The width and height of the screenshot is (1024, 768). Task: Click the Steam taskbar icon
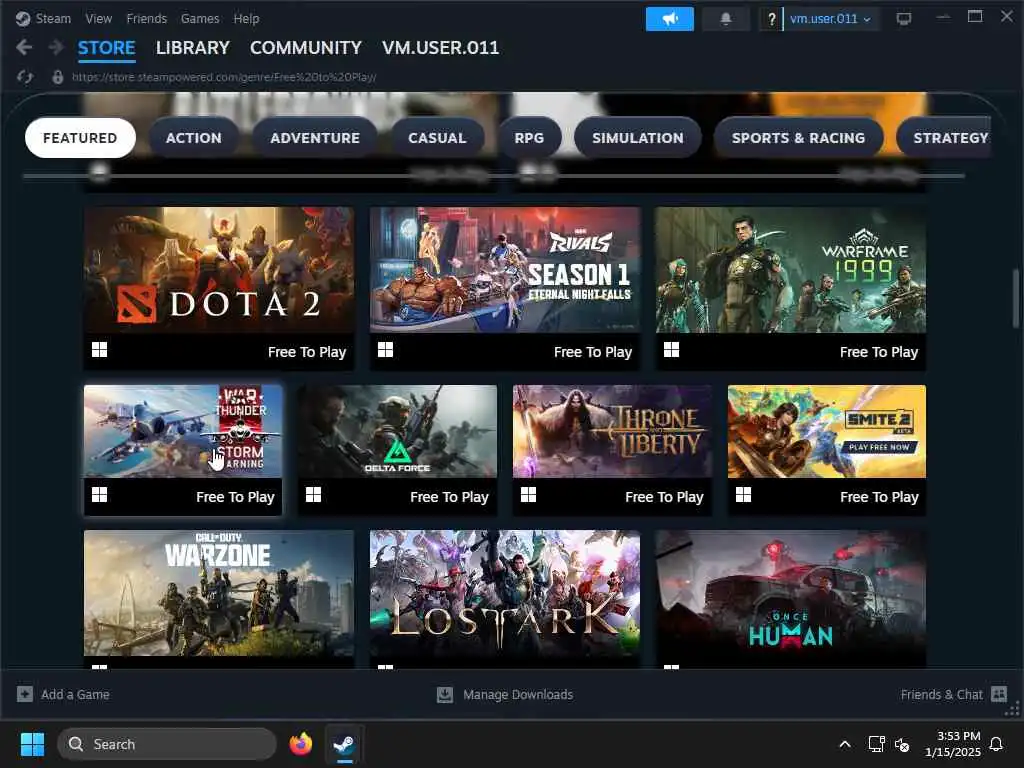pos(344,744)
